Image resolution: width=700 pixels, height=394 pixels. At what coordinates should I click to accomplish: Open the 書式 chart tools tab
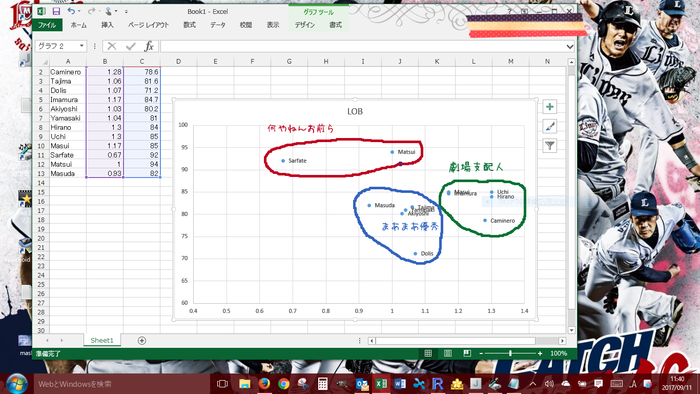point(335,25)
